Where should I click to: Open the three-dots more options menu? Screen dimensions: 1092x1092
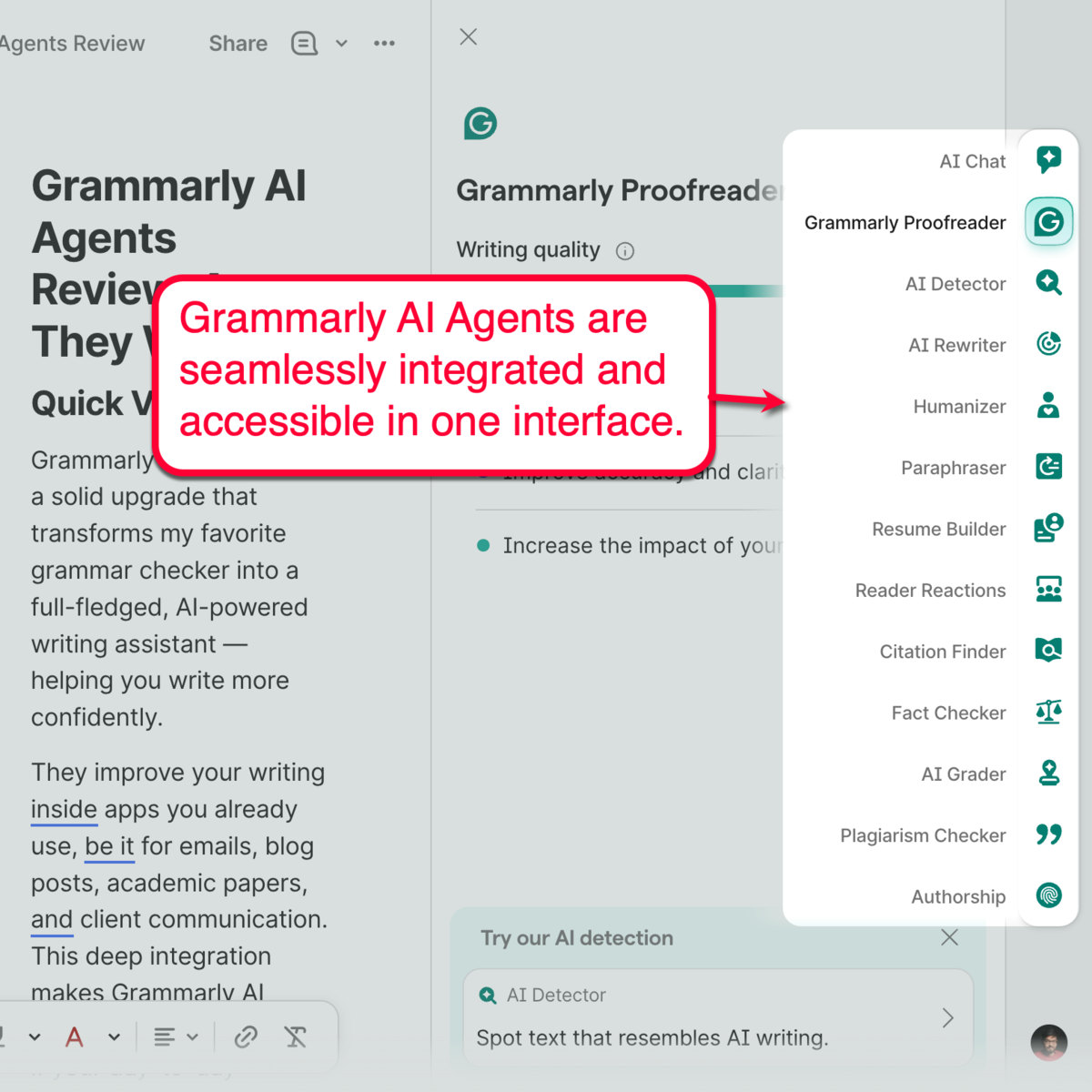point(384,43)
